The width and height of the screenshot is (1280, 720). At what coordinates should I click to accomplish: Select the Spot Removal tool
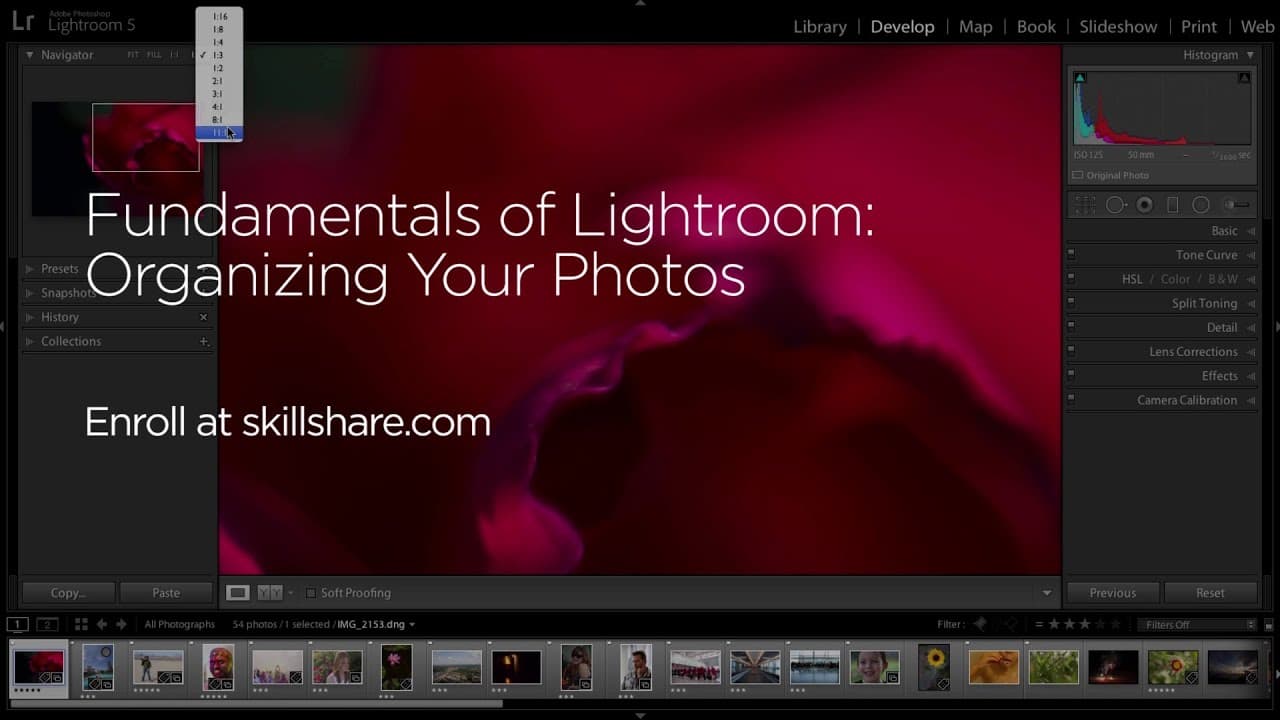(x=1115, y=205)
